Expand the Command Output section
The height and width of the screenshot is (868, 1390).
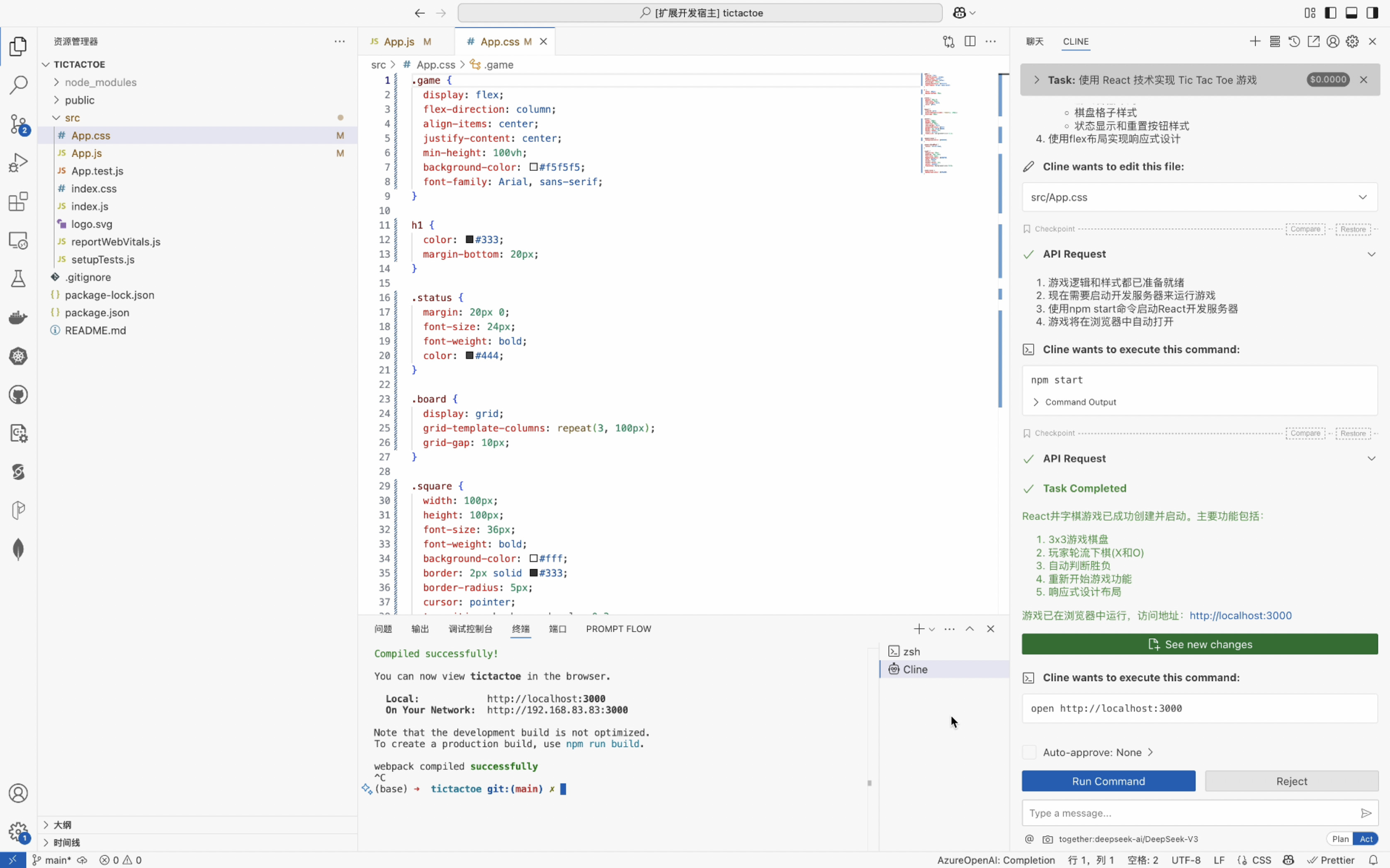pos(1079,402)
